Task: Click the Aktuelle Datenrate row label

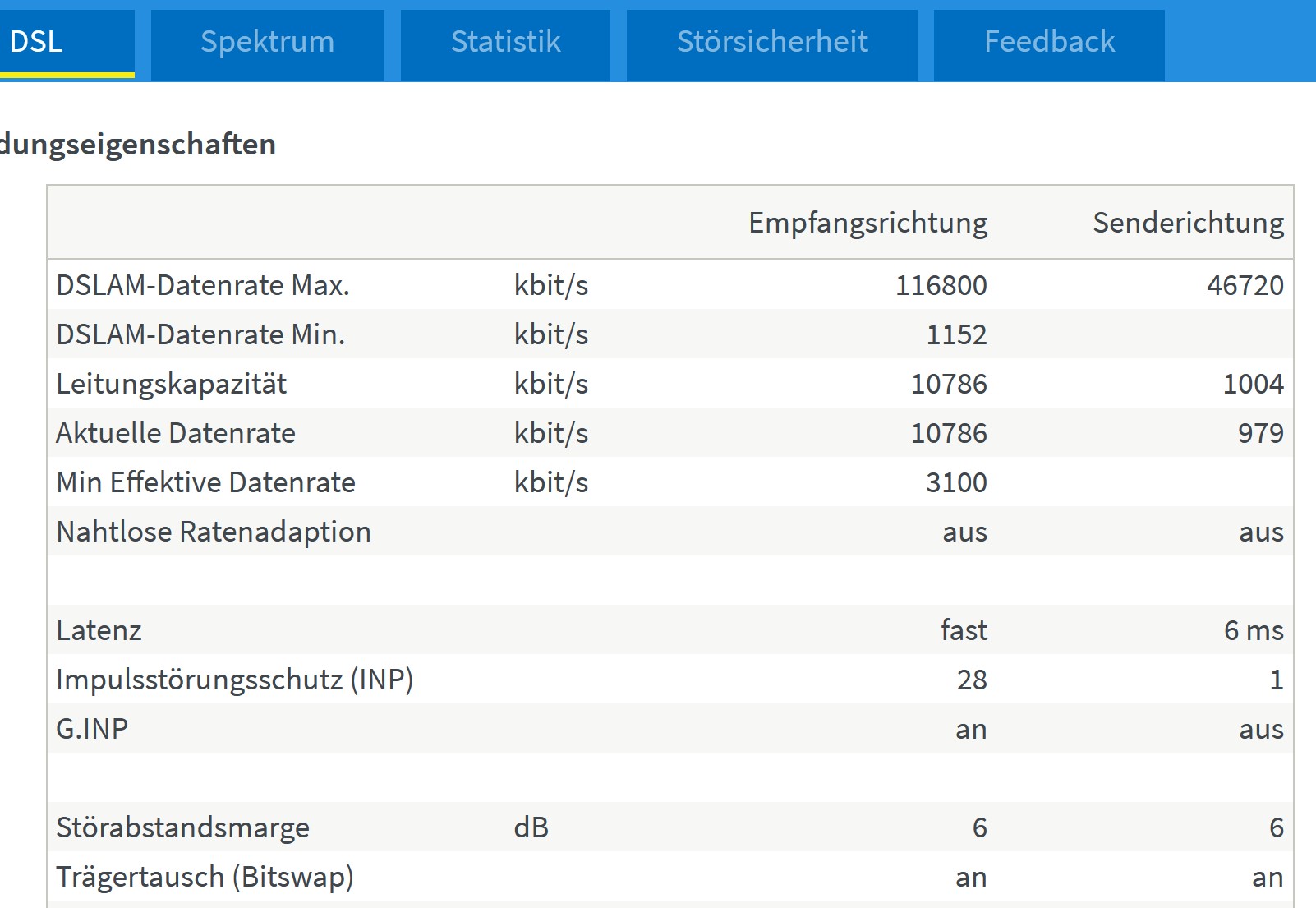Action: (x=176, y=433)
